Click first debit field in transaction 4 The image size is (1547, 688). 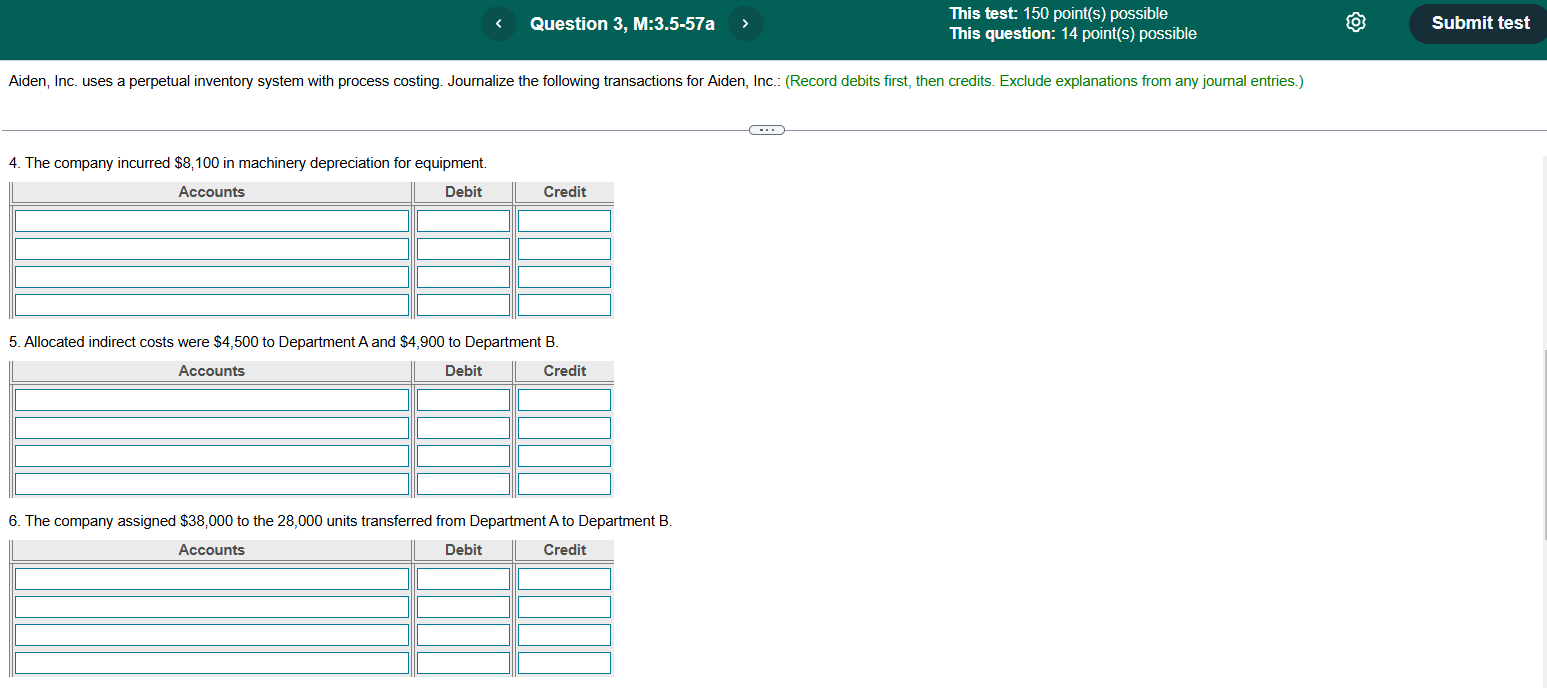[463, 221]
